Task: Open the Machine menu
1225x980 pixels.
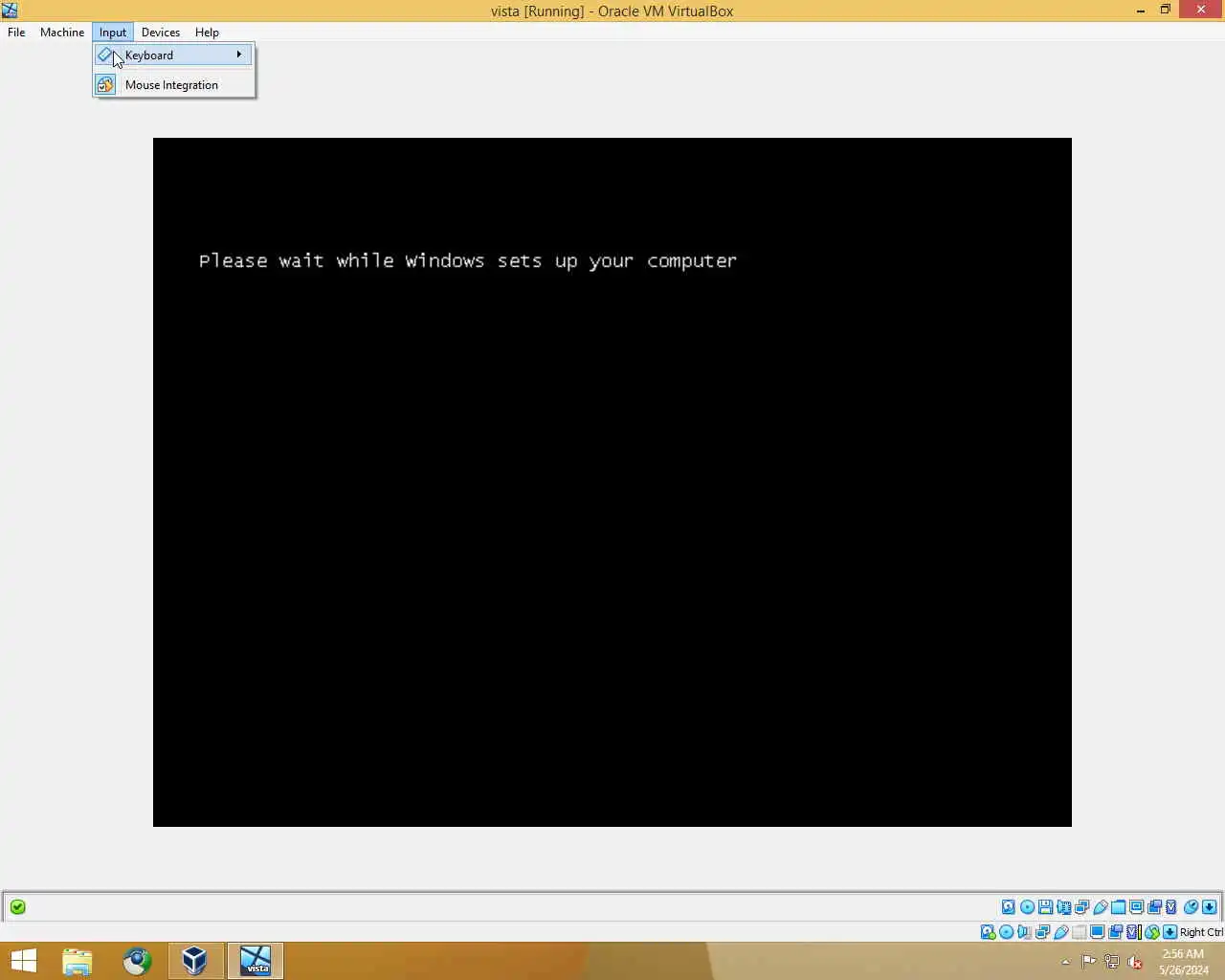Action: pyautogui.click(x=62, y=32)
